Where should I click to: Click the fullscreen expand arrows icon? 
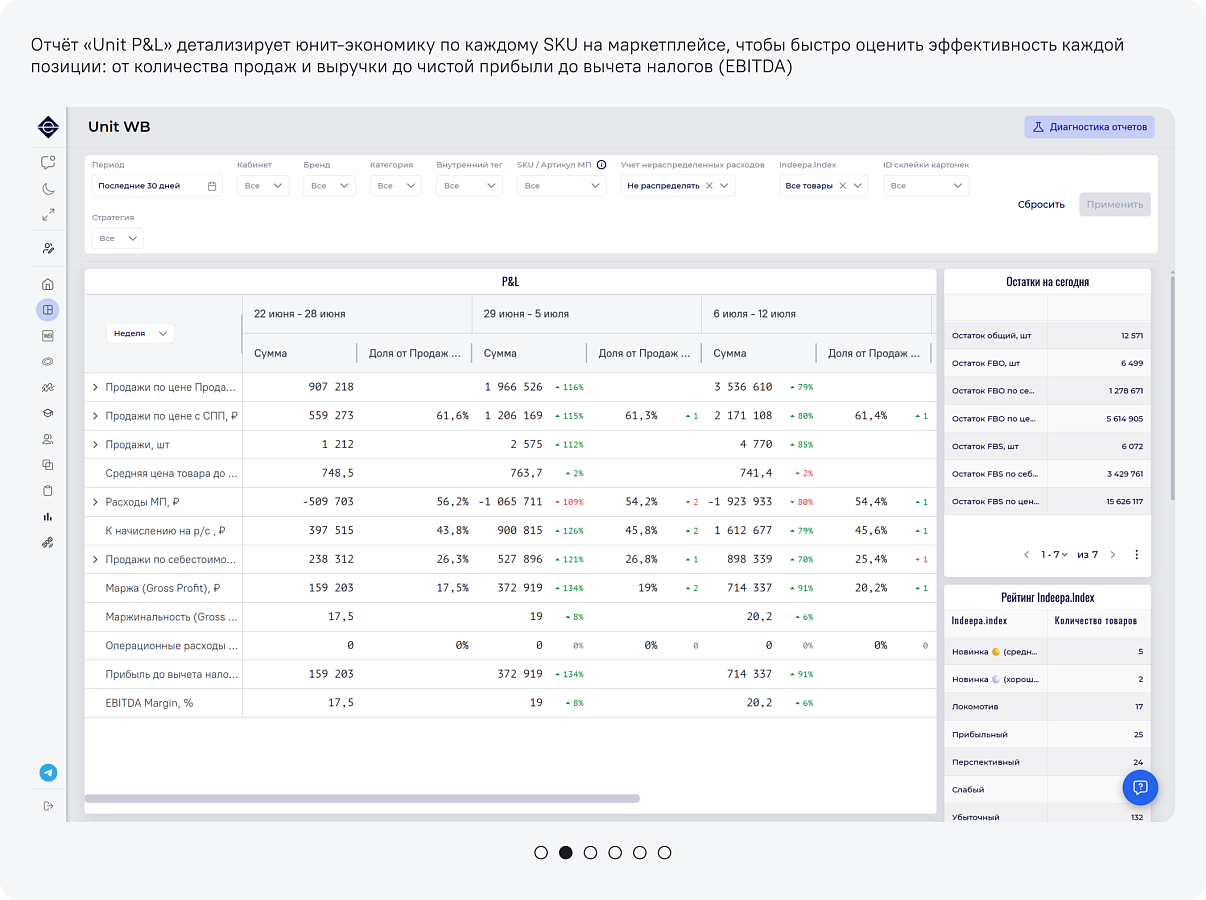48,214
